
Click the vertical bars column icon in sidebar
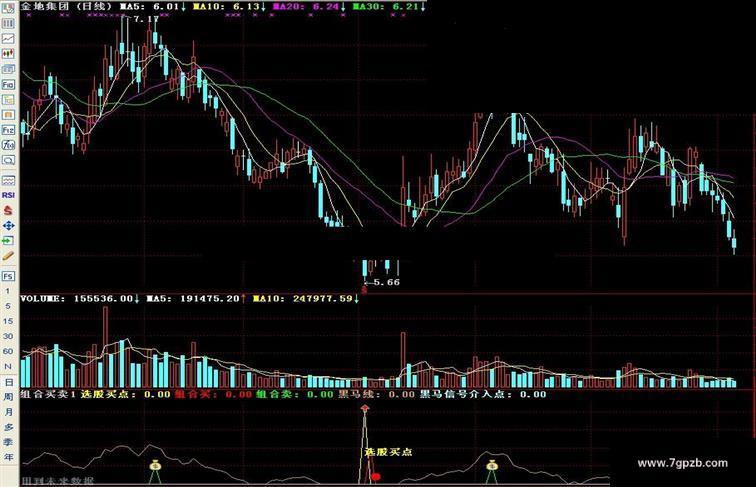(8, 23)
